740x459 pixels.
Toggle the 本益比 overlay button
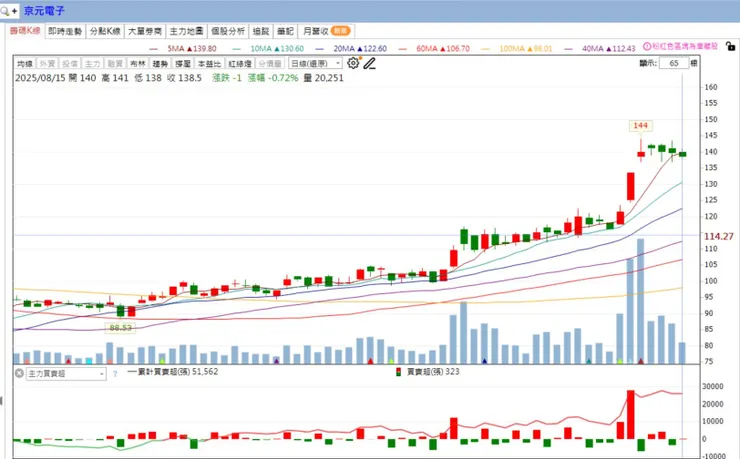210,63
